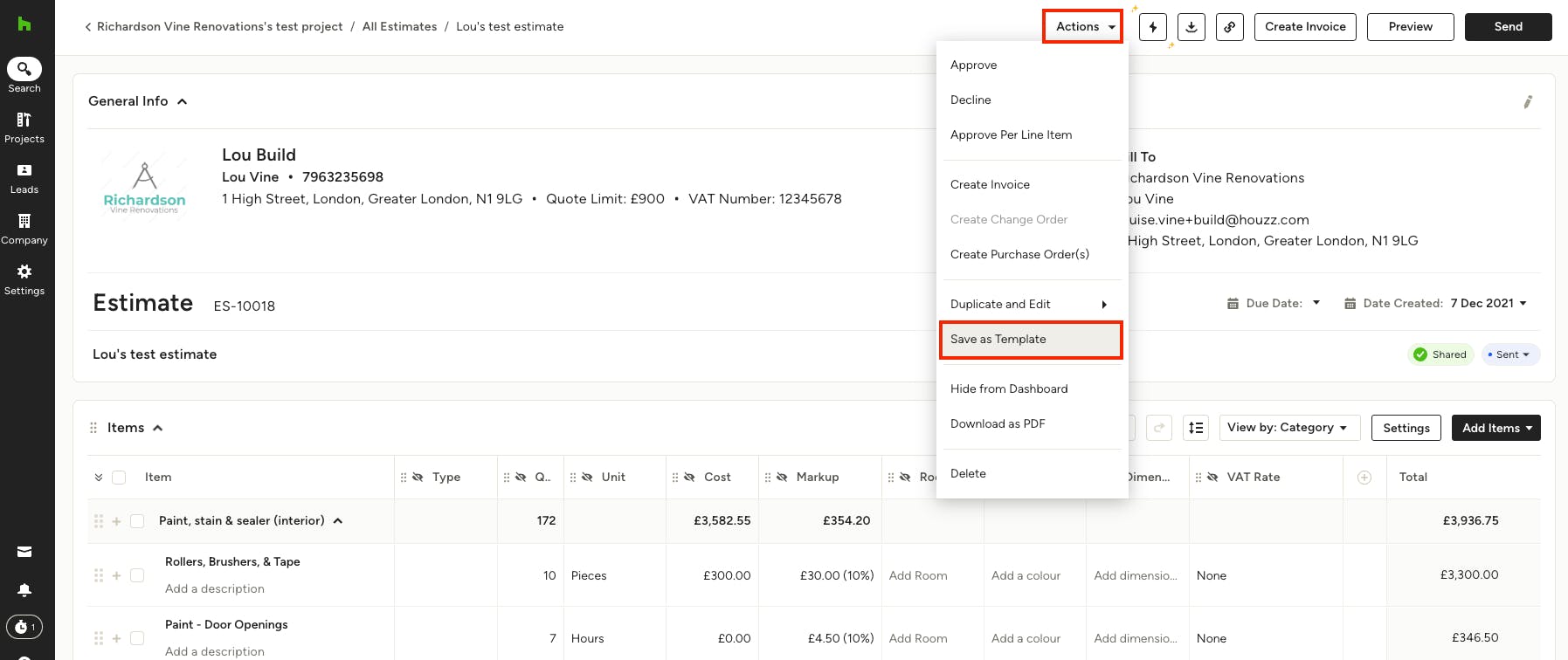Open the View by: Category dropdown

pyautogui.click(x=1289, y=428)
